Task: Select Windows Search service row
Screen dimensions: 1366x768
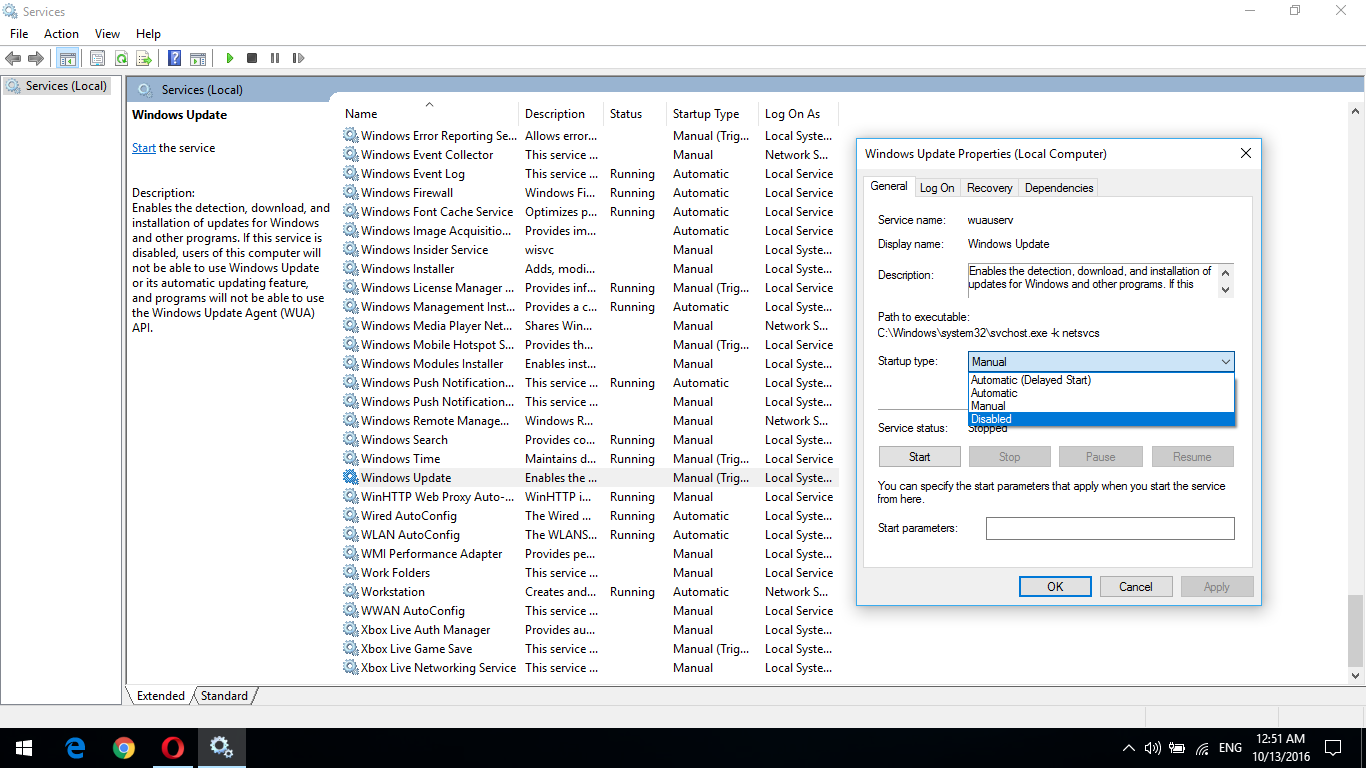Action: (x=404, y=440)
